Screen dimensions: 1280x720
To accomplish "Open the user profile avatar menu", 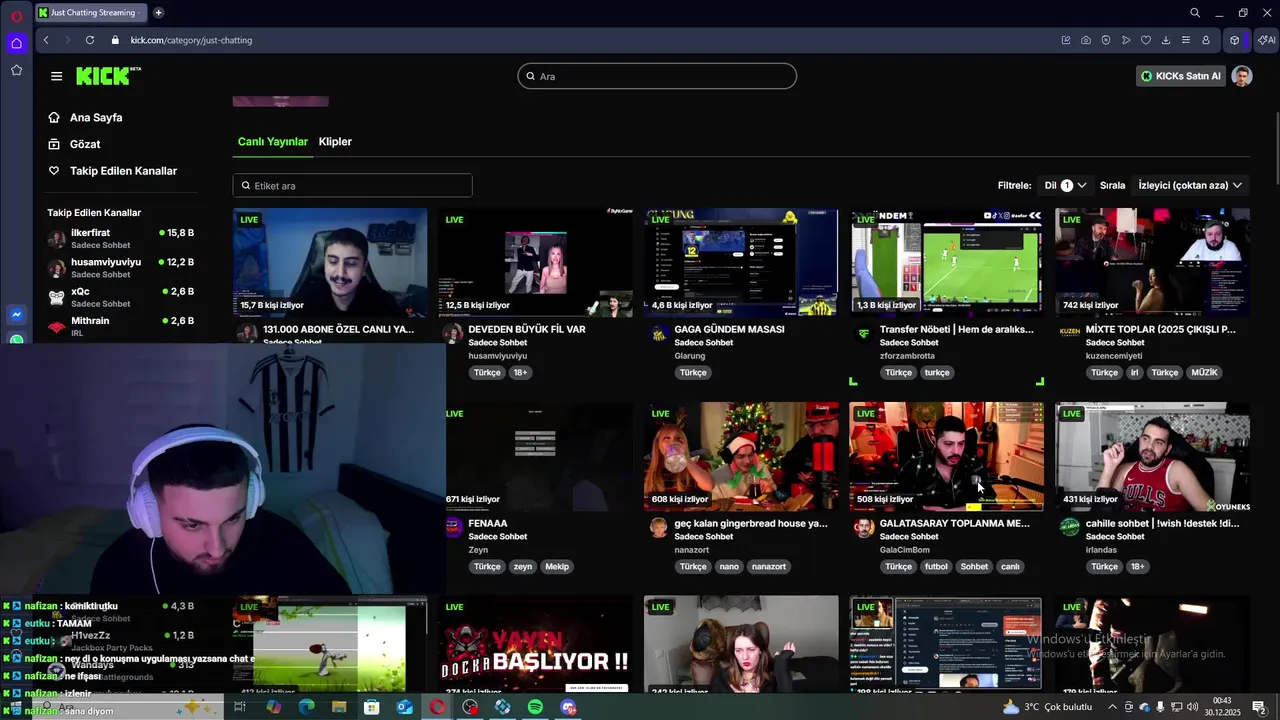I will pyautogui.click(x=1242, y=76).
